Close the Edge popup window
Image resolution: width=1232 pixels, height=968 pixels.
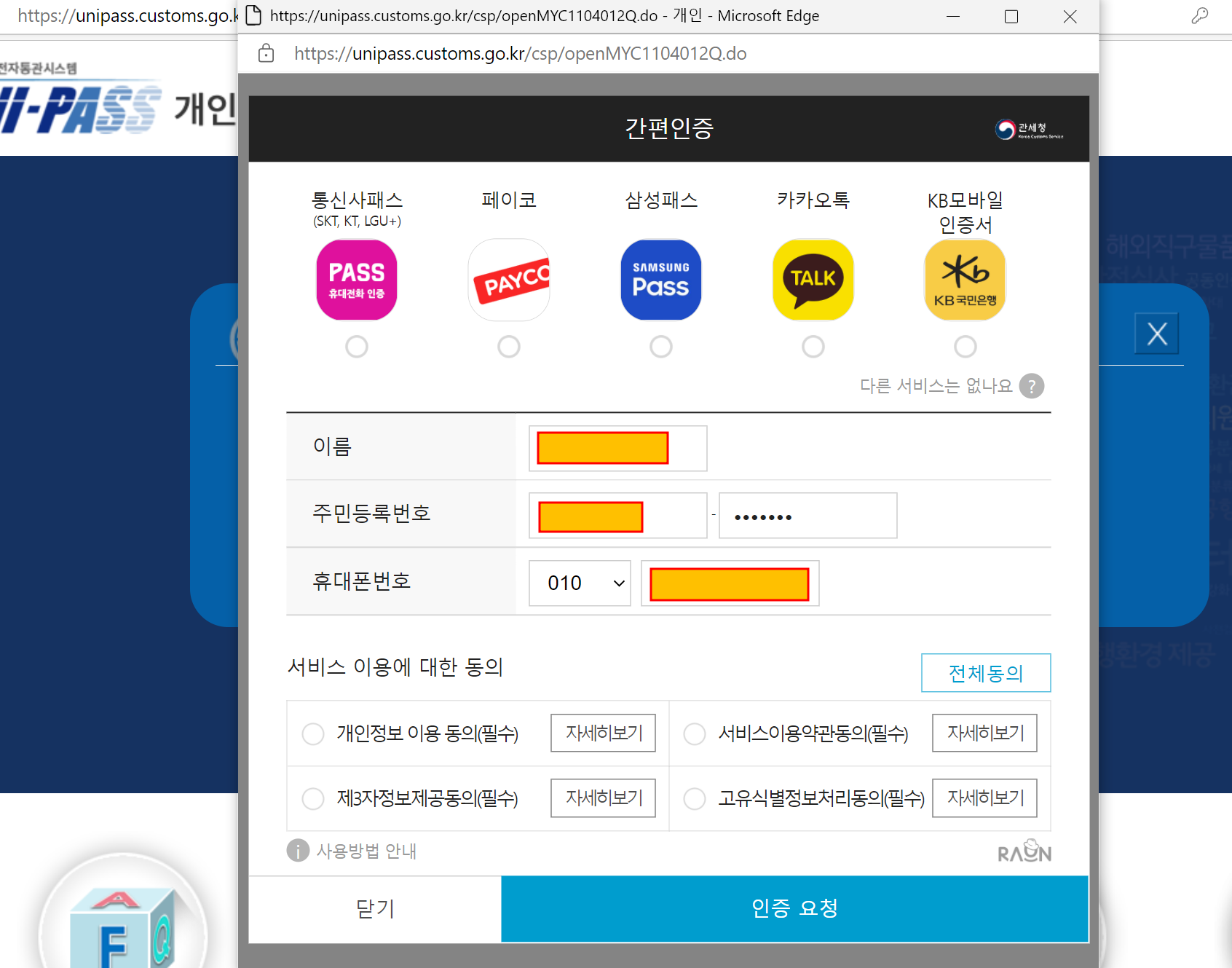point(1070,16)
